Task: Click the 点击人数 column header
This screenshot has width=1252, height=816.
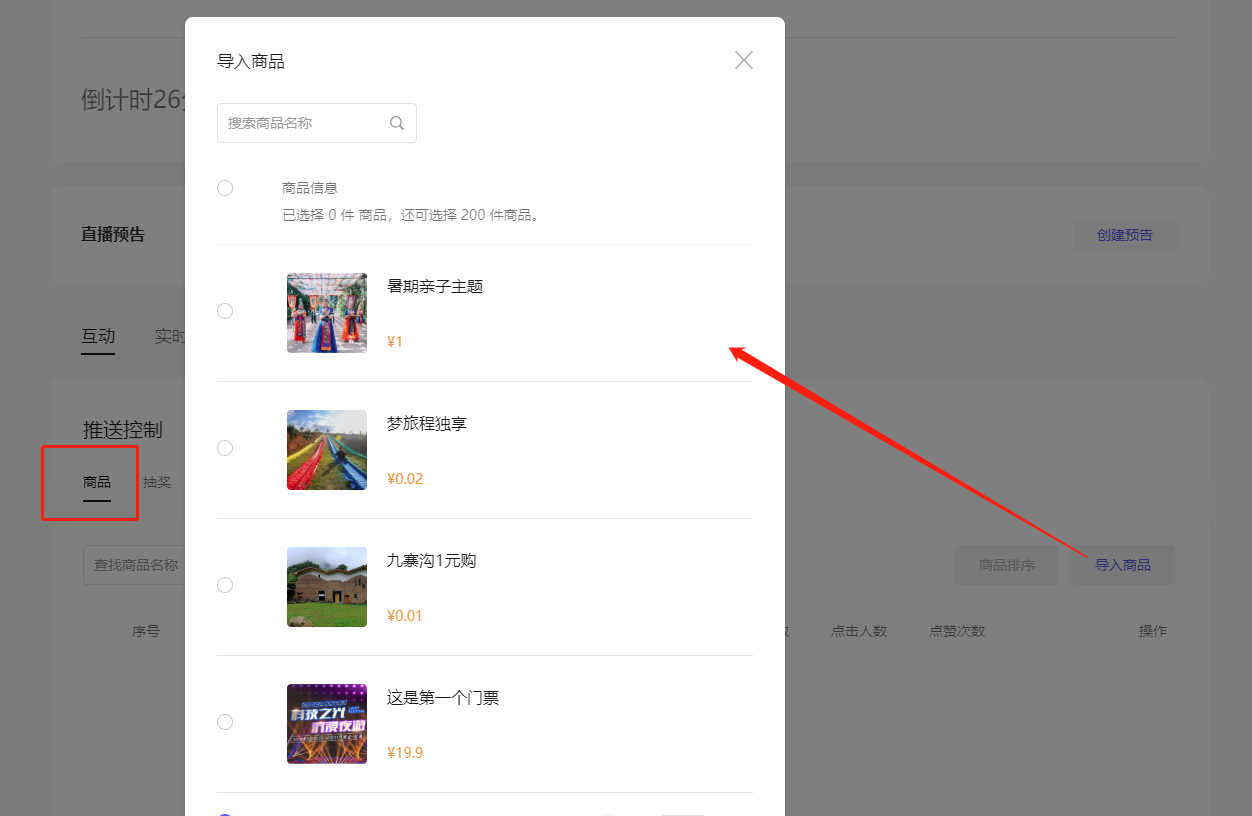Action: (x=859, y=631)
